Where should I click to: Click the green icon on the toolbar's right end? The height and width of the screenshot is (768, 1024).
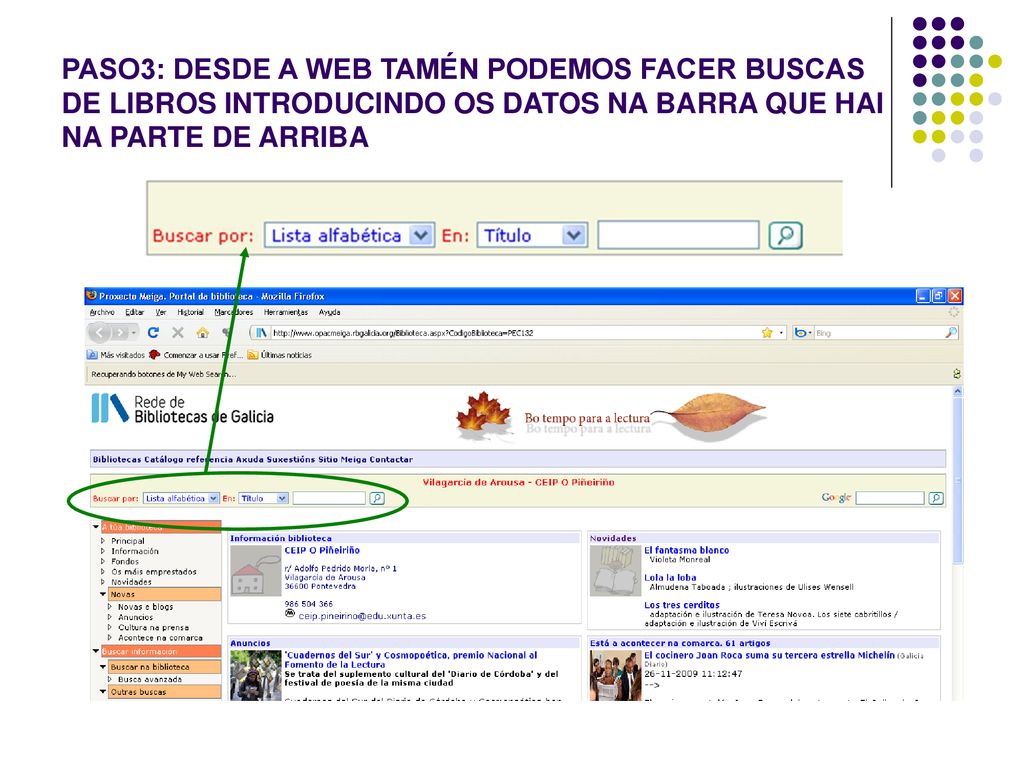957,374
